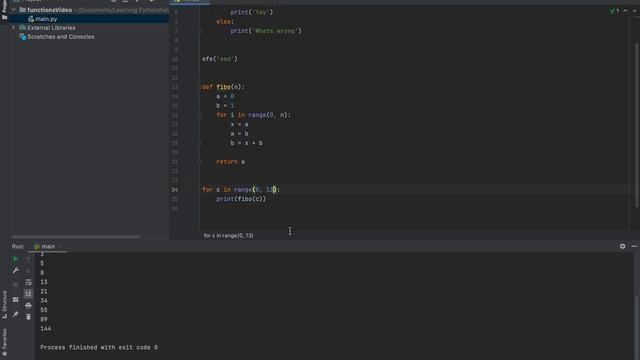Open the Favorites side panel

[x=4, y=342]
